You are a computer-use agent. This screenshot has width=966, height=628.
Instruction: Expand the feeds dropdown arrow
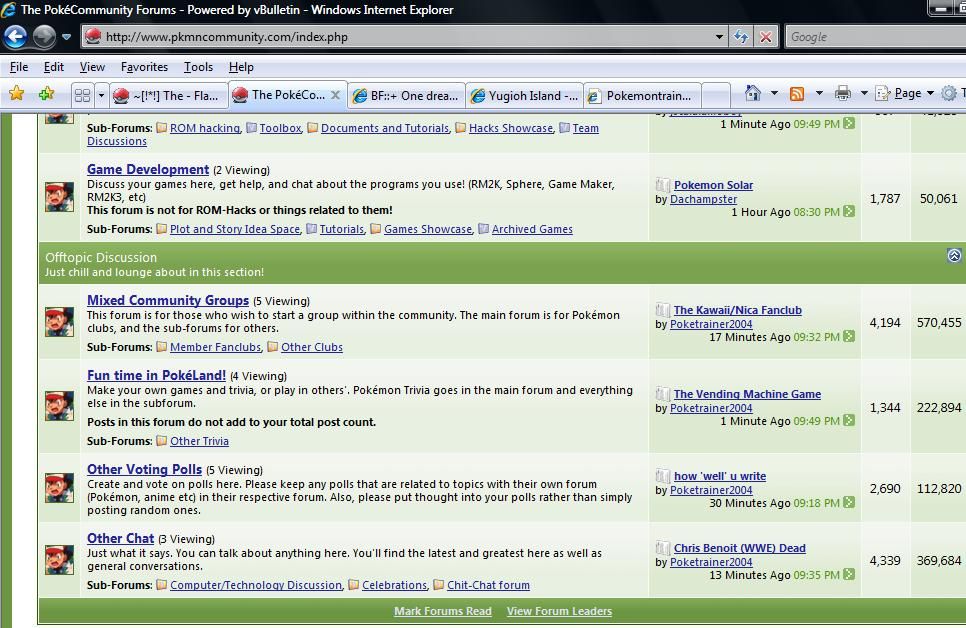point(819,93)
